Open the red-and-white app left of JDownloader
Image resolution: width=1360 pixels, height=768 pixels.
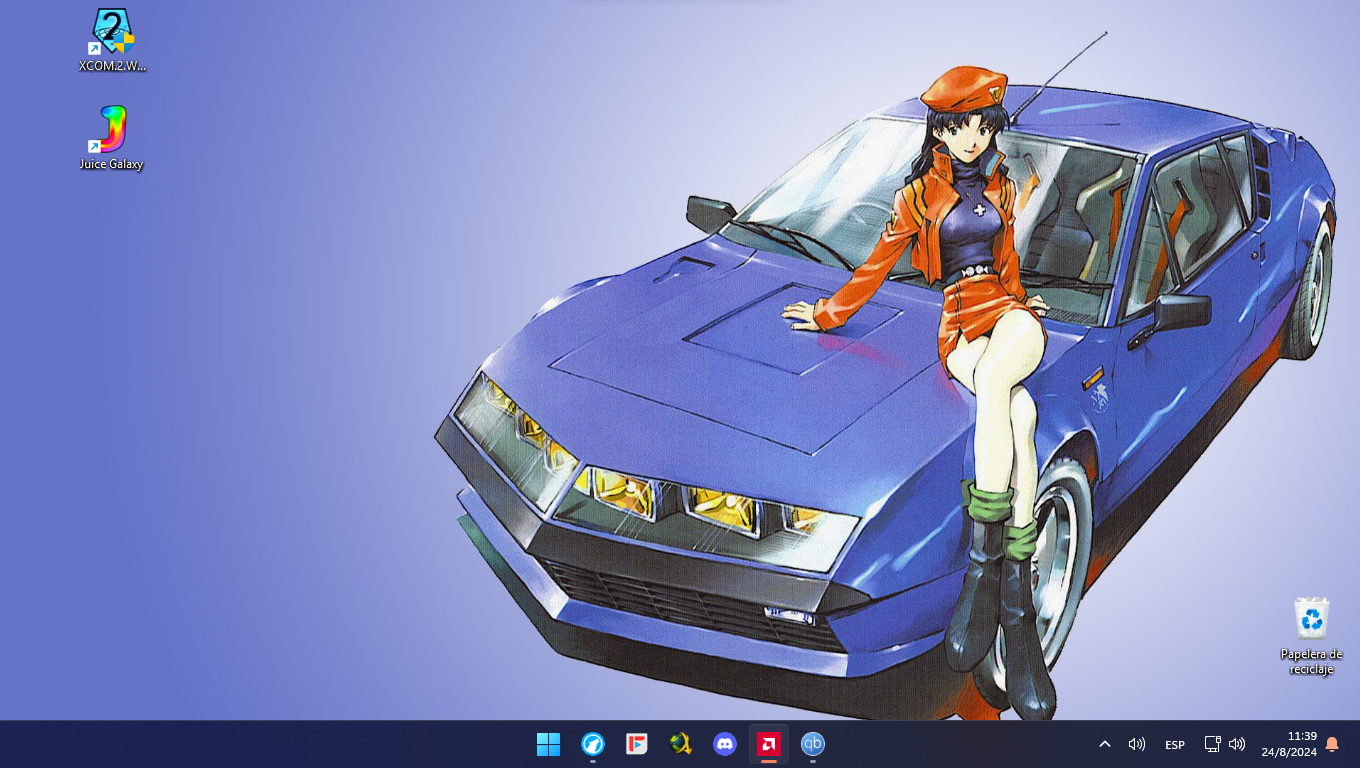tap(637, 744)
